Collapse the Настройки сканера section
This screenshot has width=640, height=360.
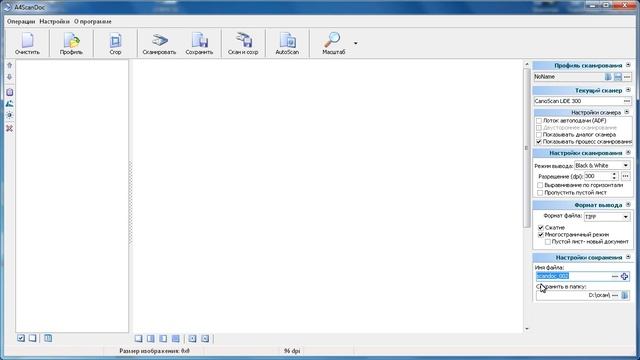627,112
